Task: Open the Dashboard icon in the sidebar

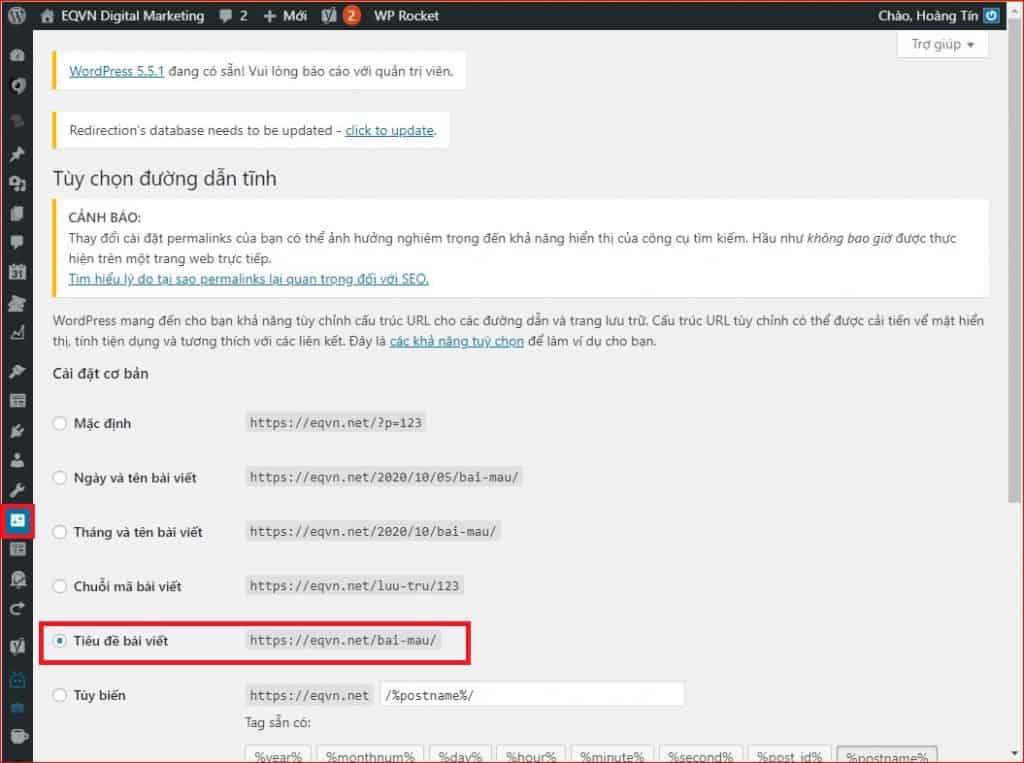Action: point(16,55)
